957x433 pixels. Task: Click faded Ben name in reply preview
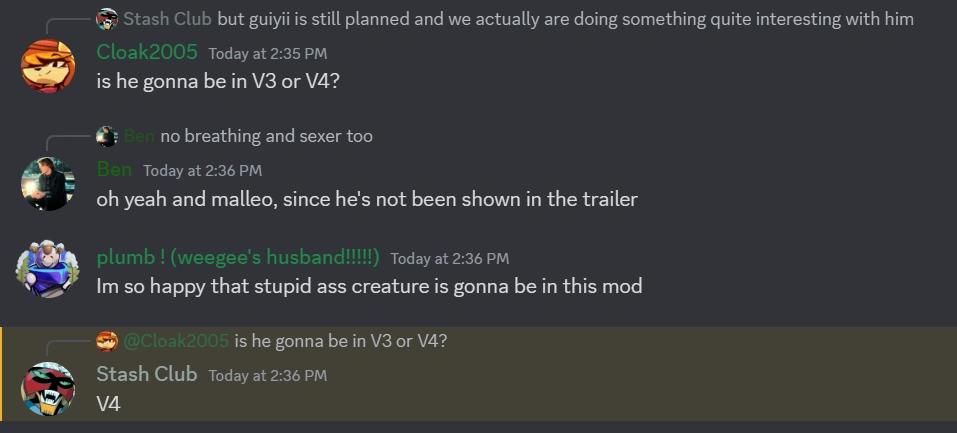(x=139, y=136)
